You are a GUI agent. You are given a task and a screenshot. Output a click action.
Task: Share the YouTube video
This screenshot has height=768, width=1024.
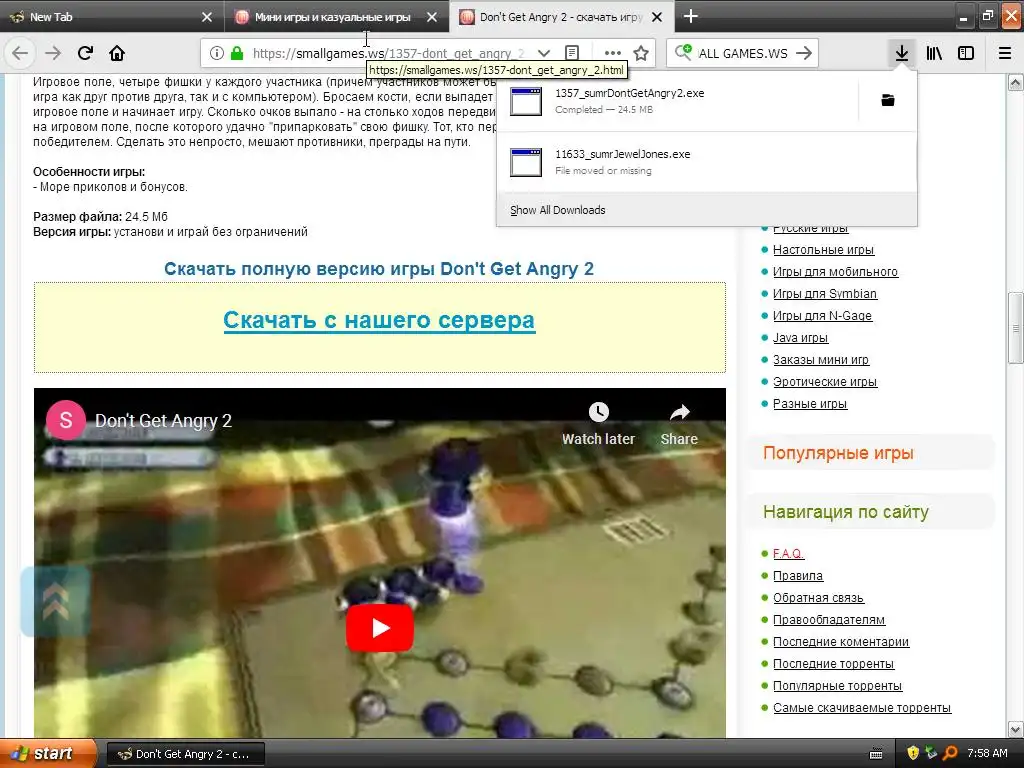[679, 424]
